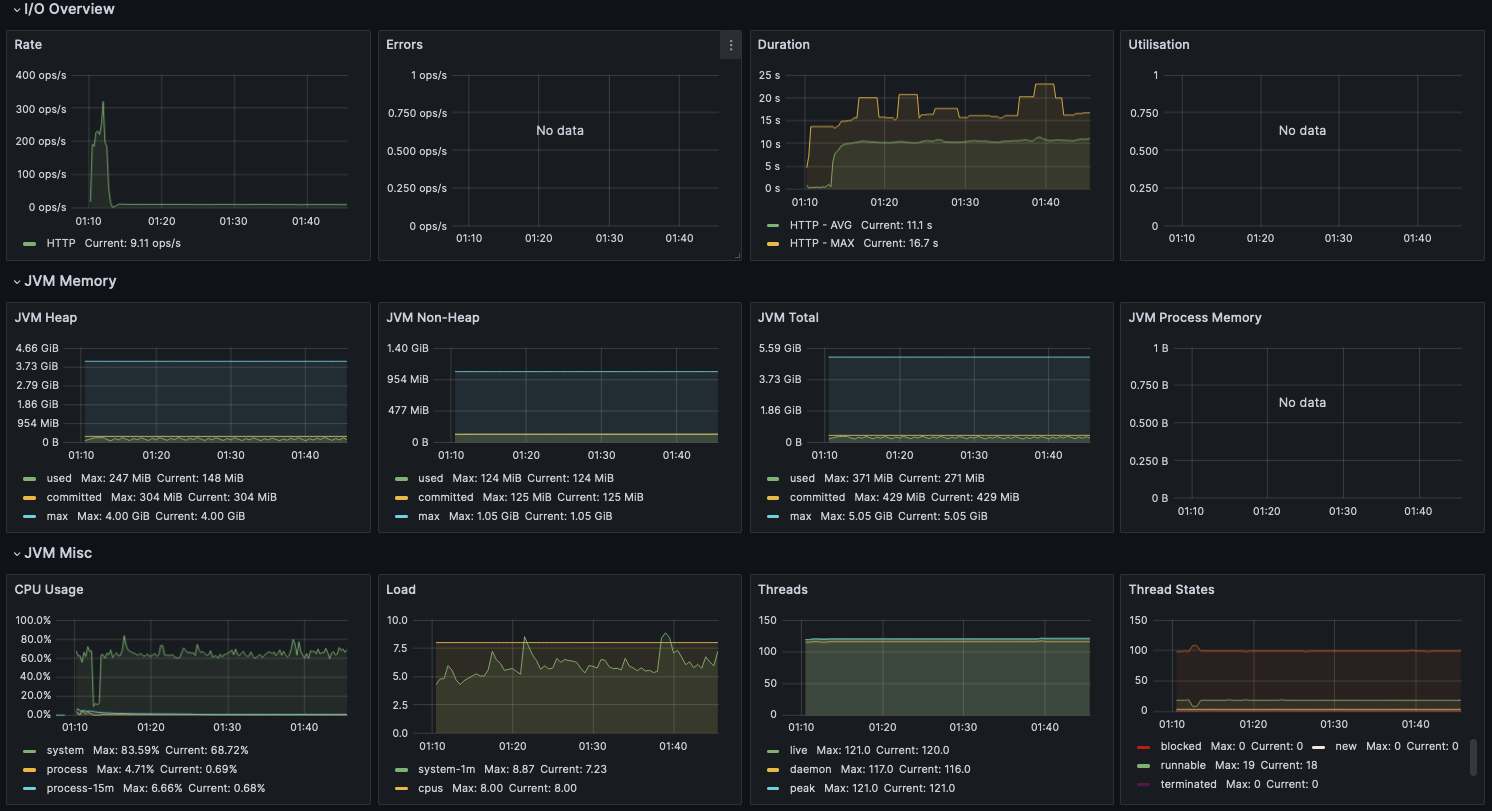This screenshot has height=811, width=1492.
Task: Open the JVM Total panel title menu
Action: click(x=788, y=318)
